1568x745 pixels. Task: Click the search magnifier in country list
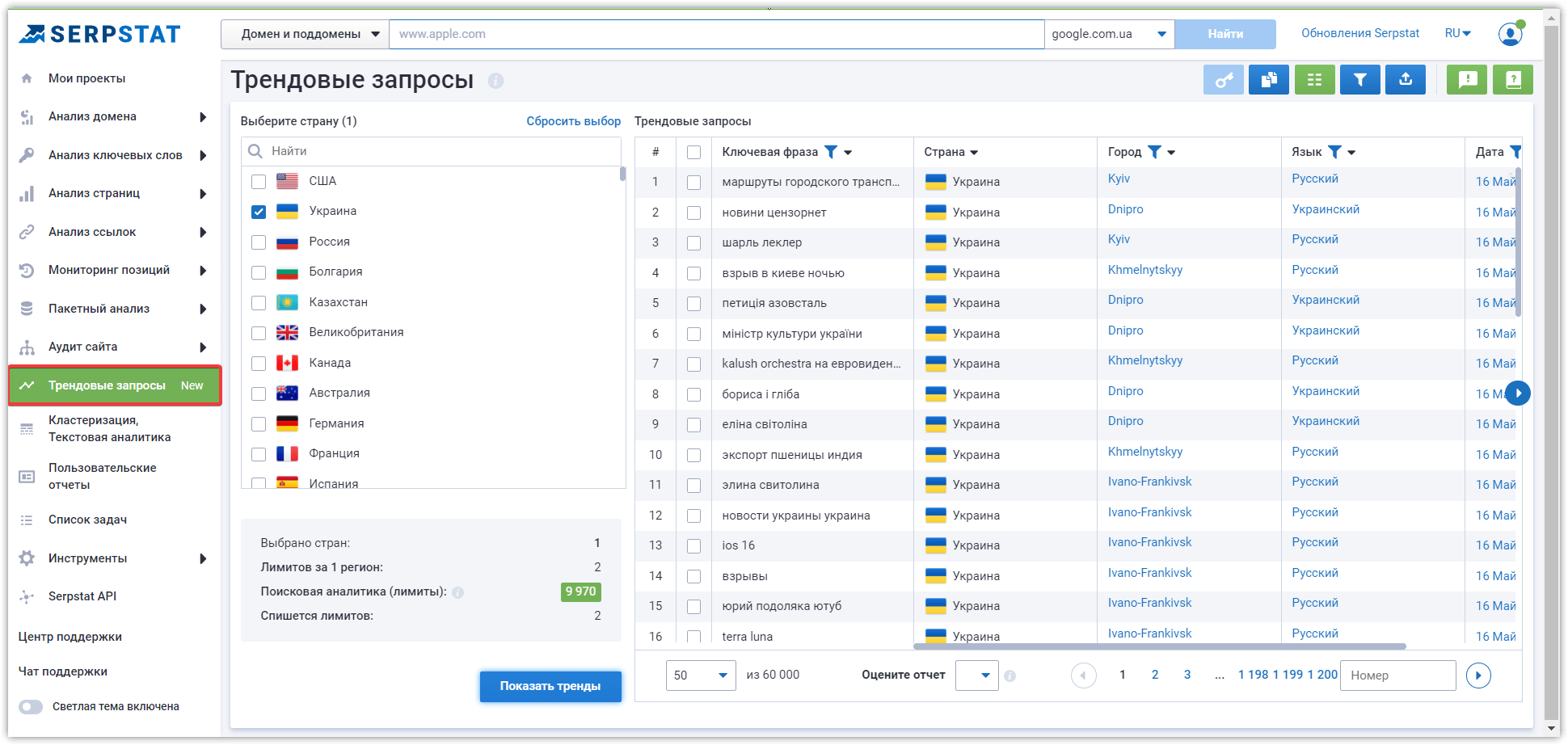point(255,151)
